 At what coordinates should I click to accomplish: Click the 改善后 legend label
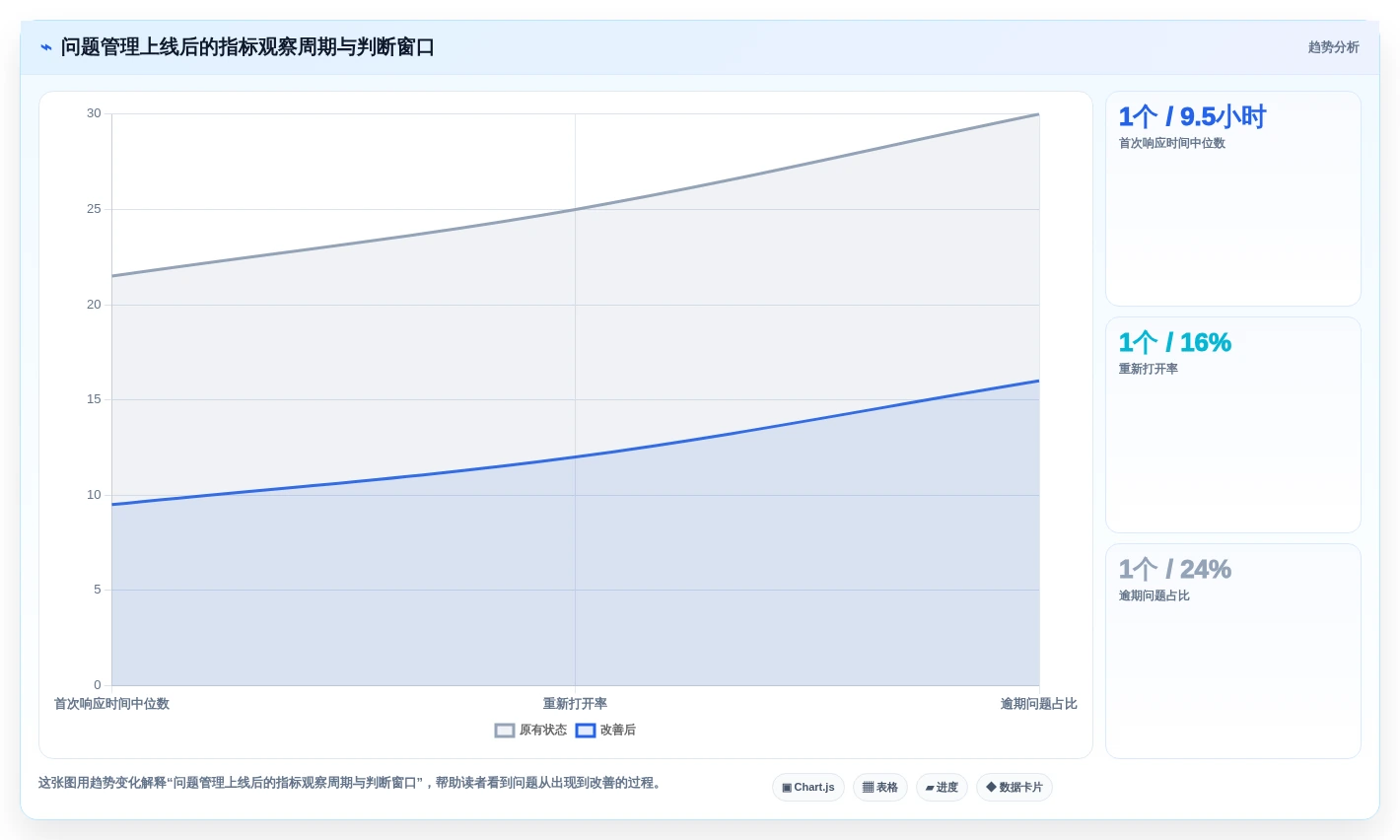pyautogui.click(x=618, y=731)
